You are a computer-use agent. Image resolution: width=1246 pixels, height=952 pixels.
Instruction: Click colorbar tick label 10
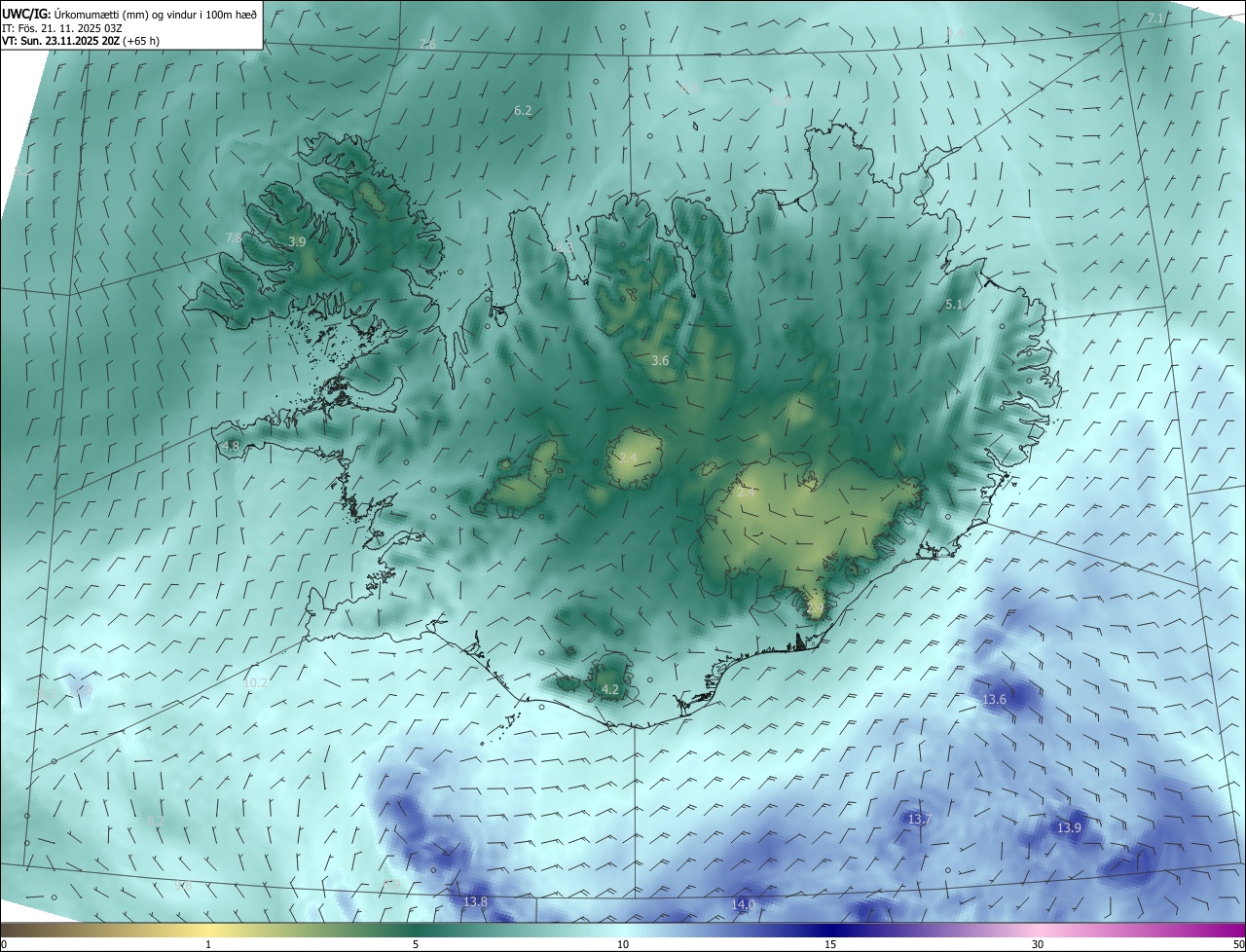(623, 945)
